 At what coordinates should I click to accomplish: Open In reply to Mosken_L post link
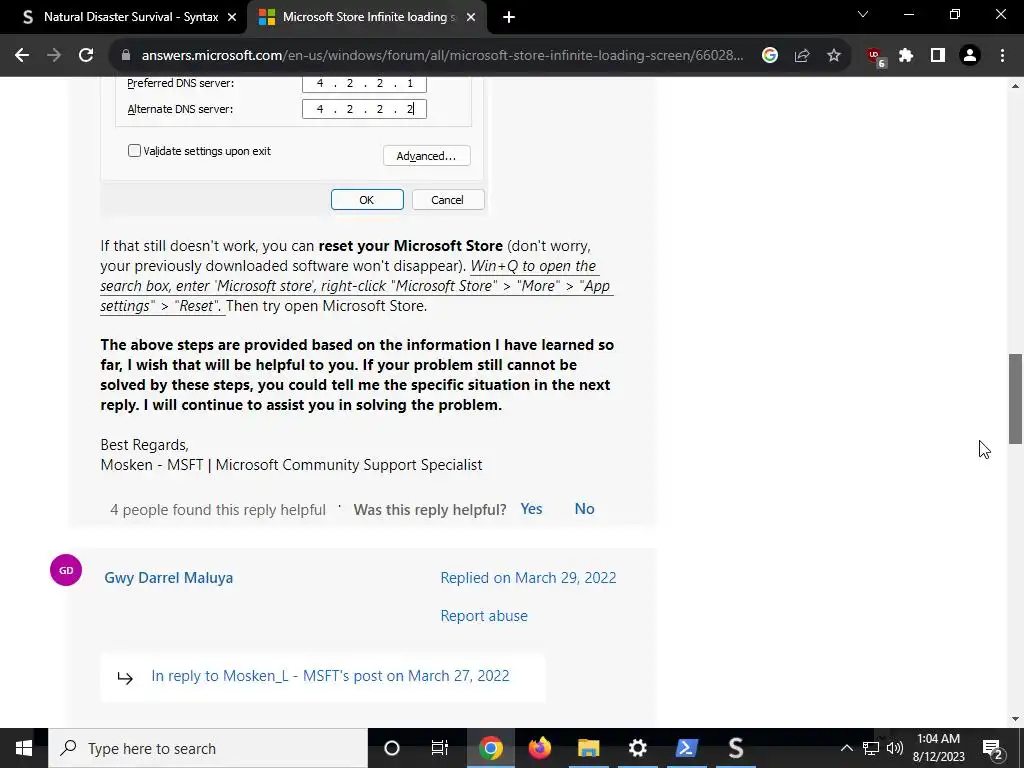click(x=330, y=676)
